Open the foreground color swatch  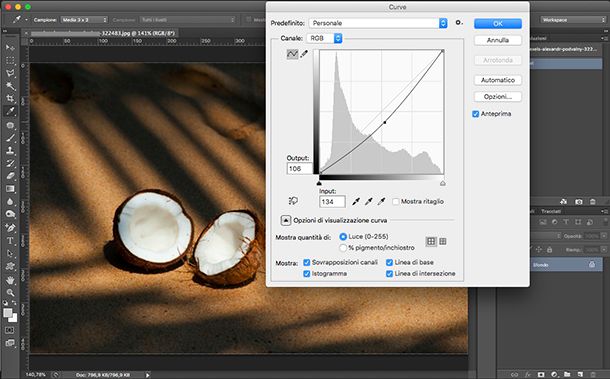(x=7, y=313)
